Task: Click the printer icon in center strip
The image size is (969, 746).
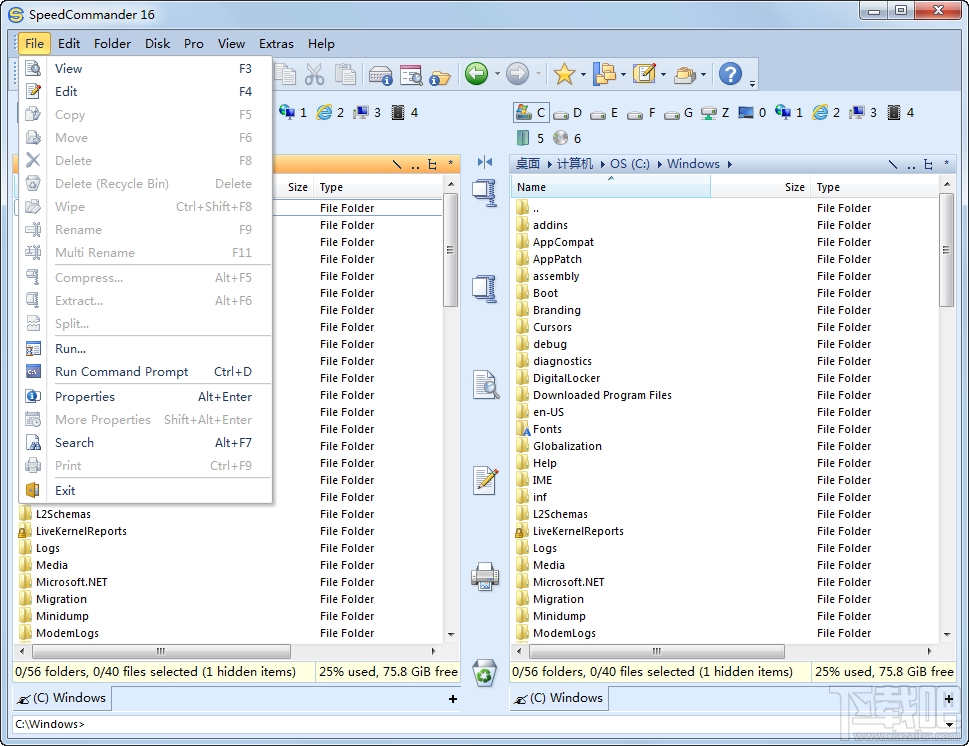Action: tap(484, 576)
